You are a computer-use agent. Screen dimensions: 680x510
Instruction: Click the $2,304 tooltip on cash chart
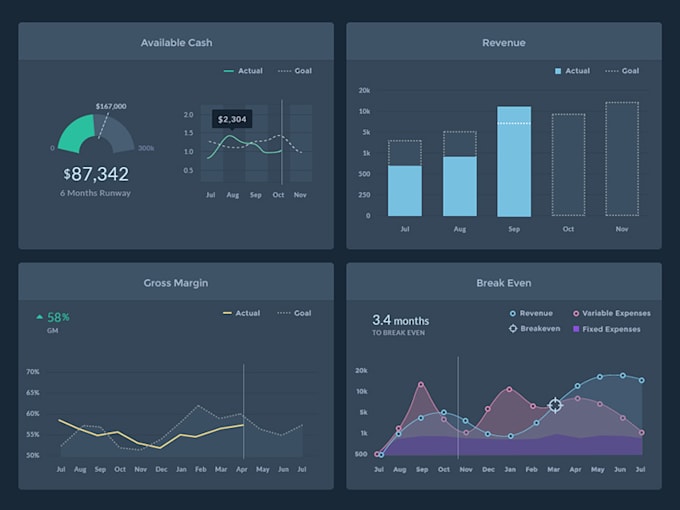coord(232,119)
